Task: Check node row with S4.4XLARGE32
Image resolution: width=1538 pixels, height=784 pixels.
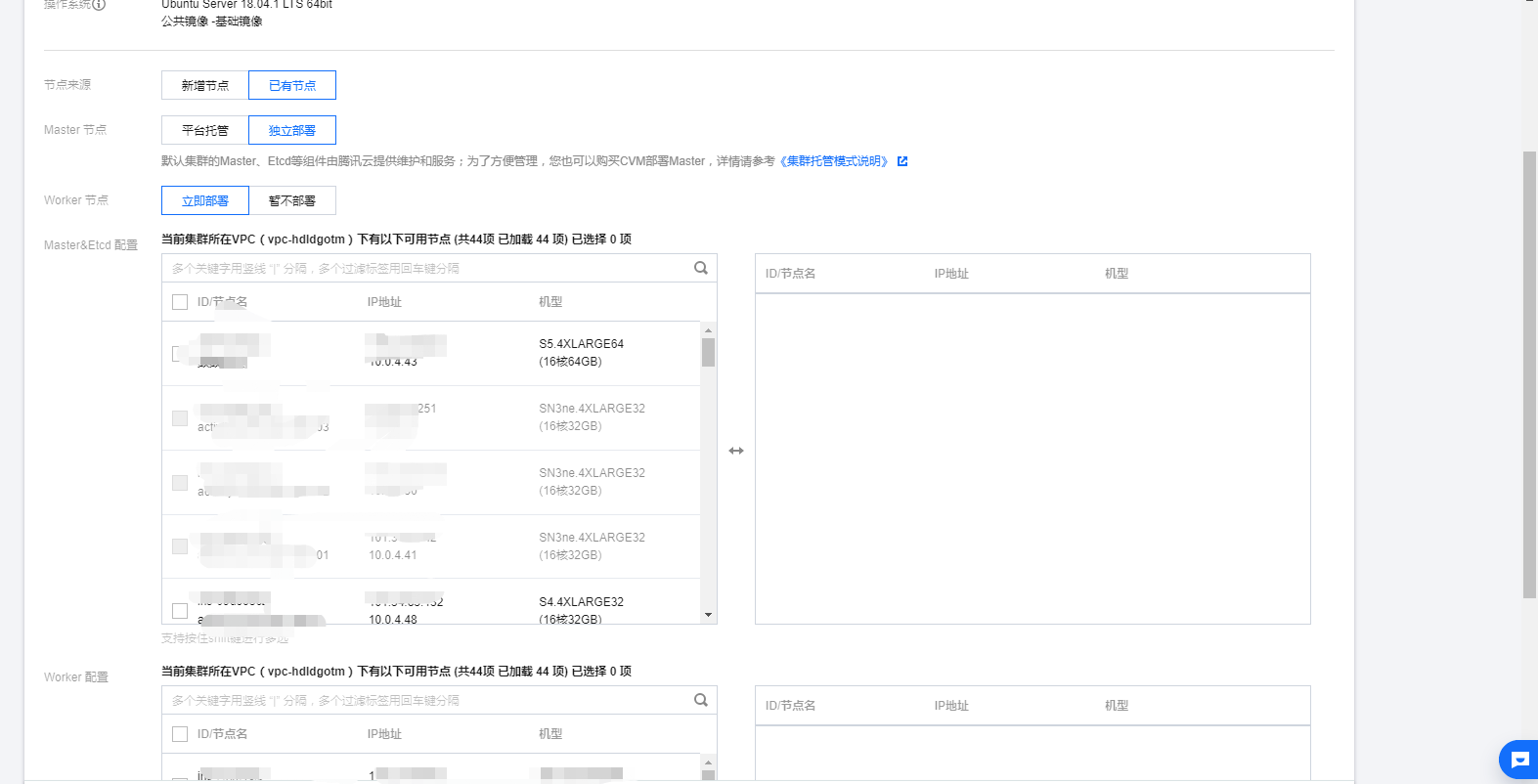Action: click(180, 611)
